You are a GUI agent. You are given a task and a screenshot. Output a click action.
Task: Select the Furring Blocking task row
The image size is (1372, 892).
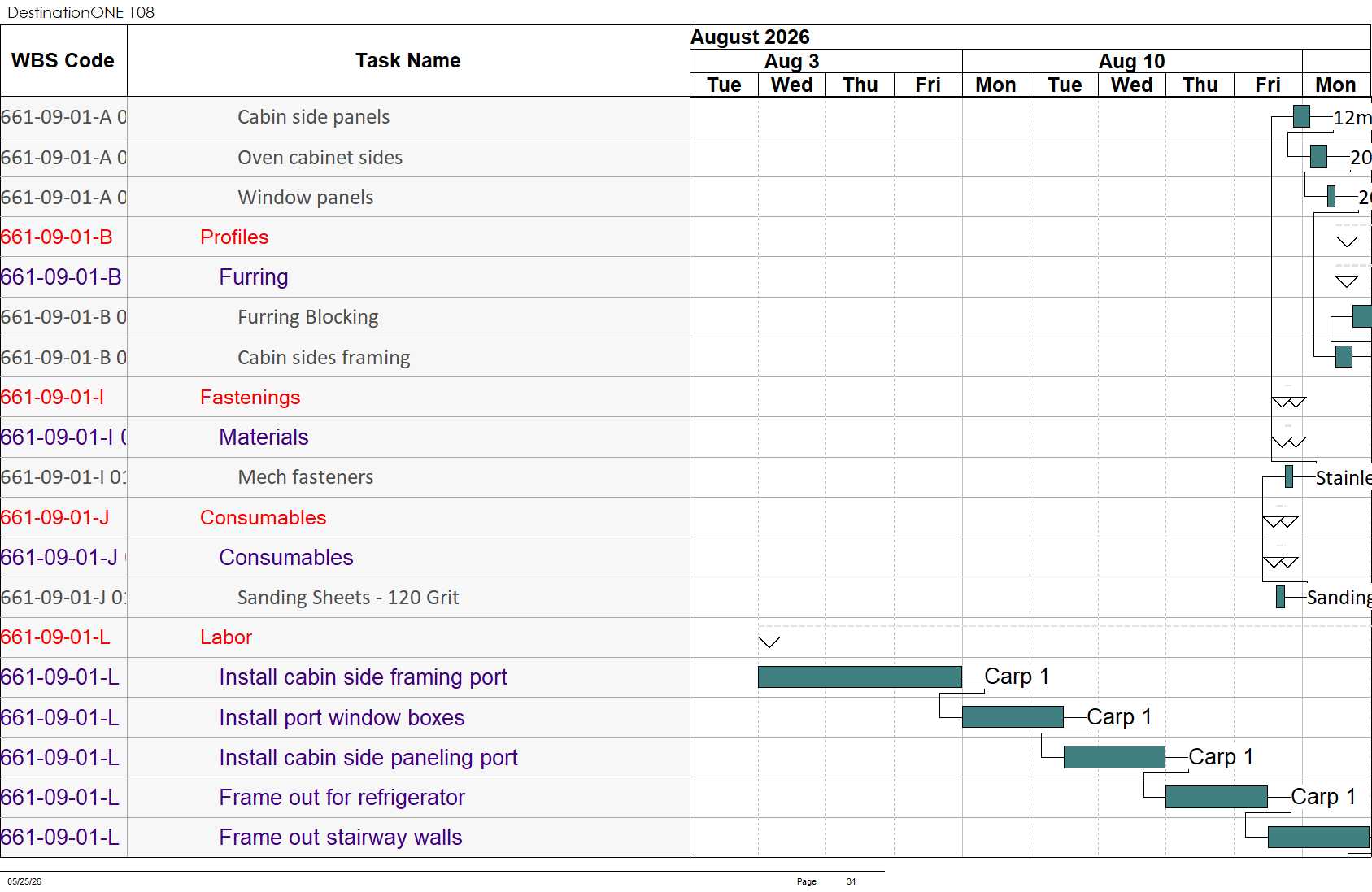pos(345,317)
